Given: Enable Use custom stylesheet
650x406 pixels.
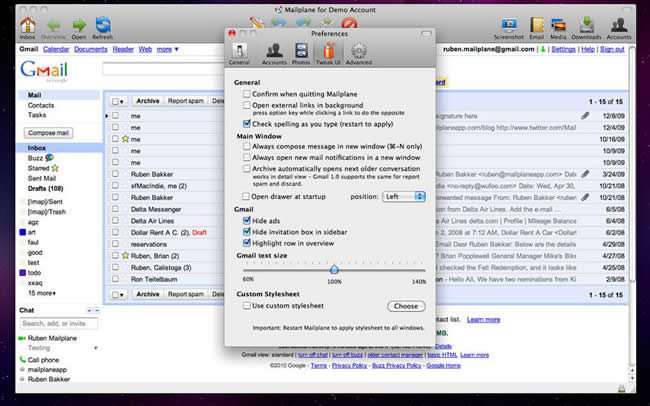Looking at the screenshot, I should point(247,306).
